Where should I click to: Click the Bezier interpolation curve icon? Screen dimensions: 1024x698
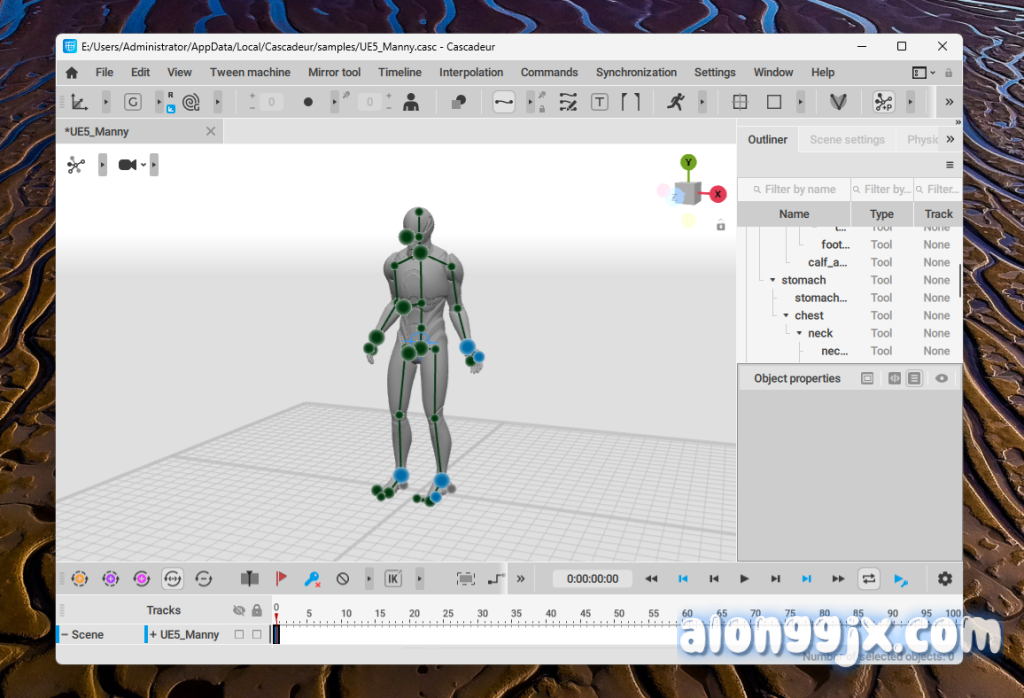(503, 102)
